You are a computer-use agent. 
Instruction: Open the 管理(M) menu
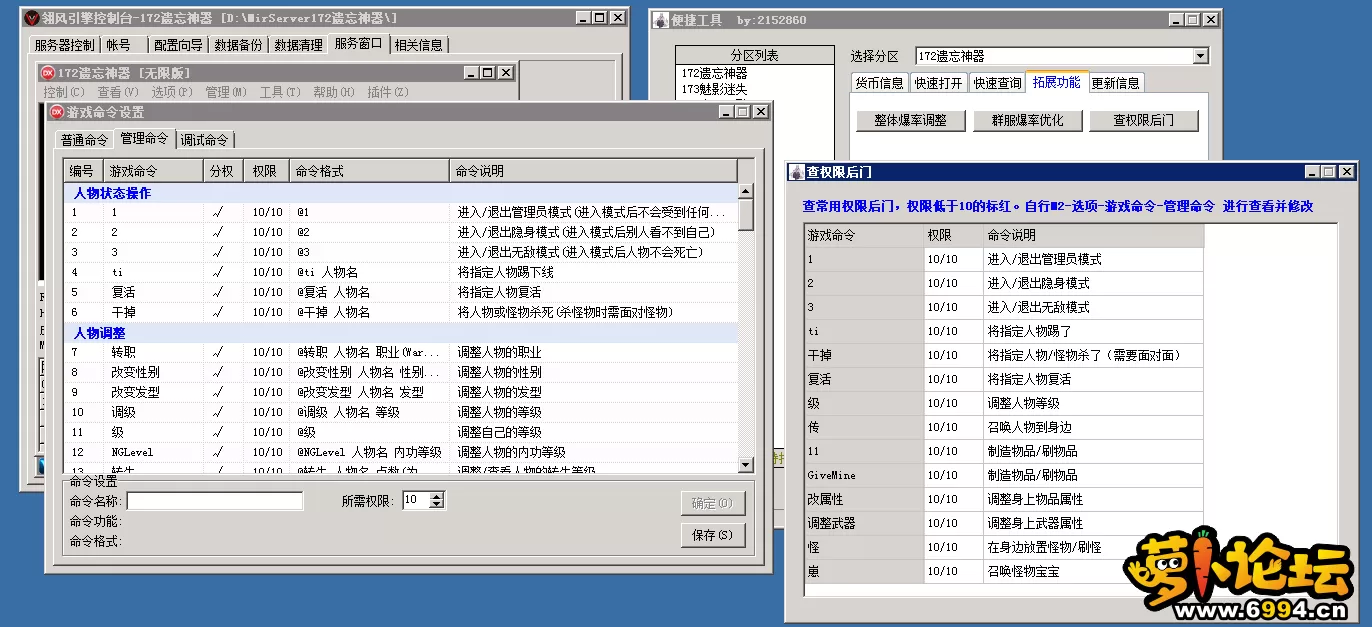(x=226, y=92)
